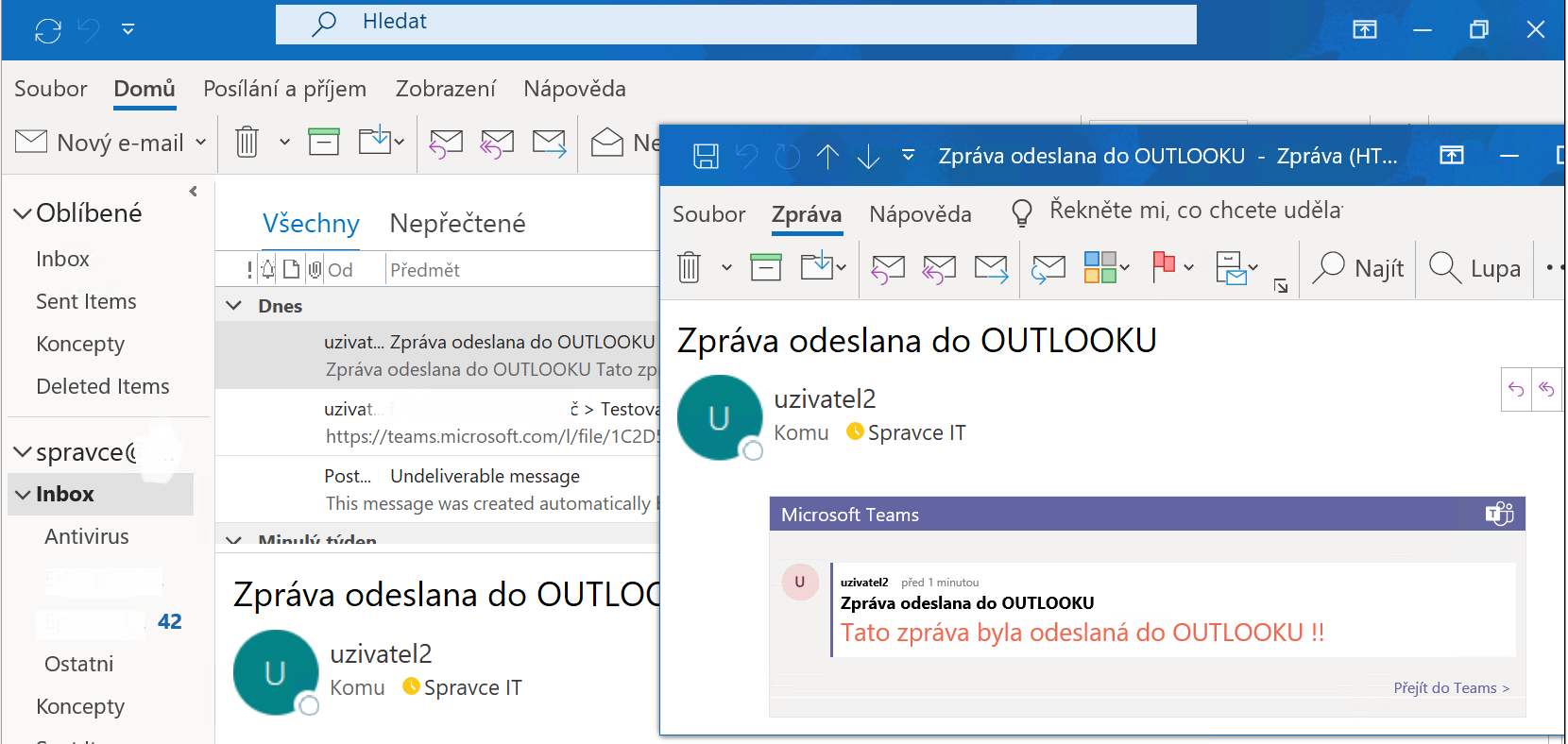
Task: Collapse the folder pane arrow
Action: pyautogui.click(x=193, y=192)
